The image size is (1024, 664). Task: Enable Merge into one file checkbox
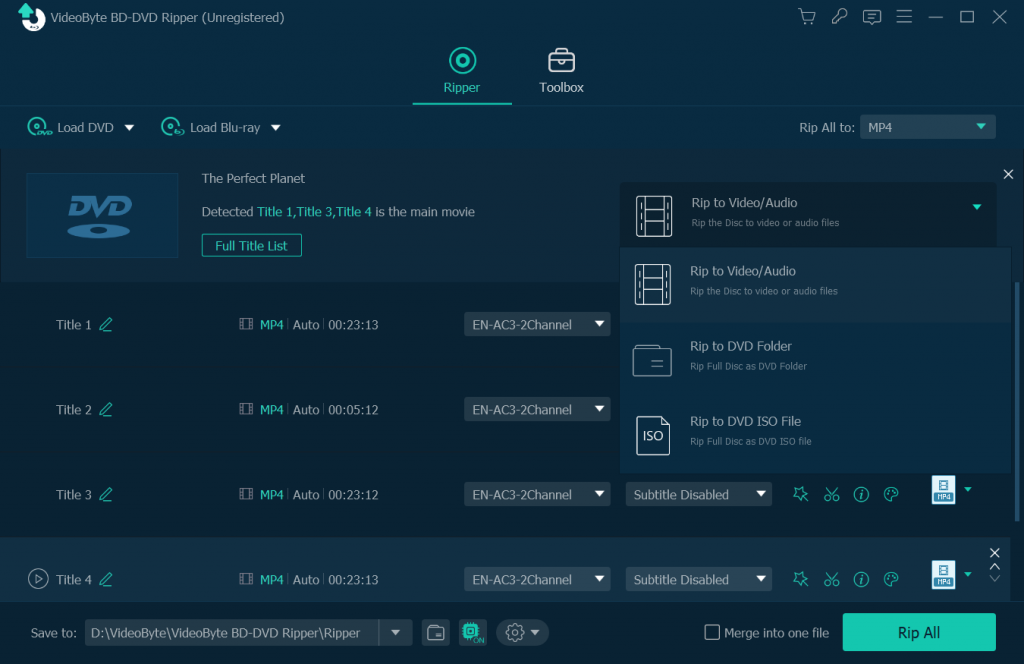click(712, 632)
